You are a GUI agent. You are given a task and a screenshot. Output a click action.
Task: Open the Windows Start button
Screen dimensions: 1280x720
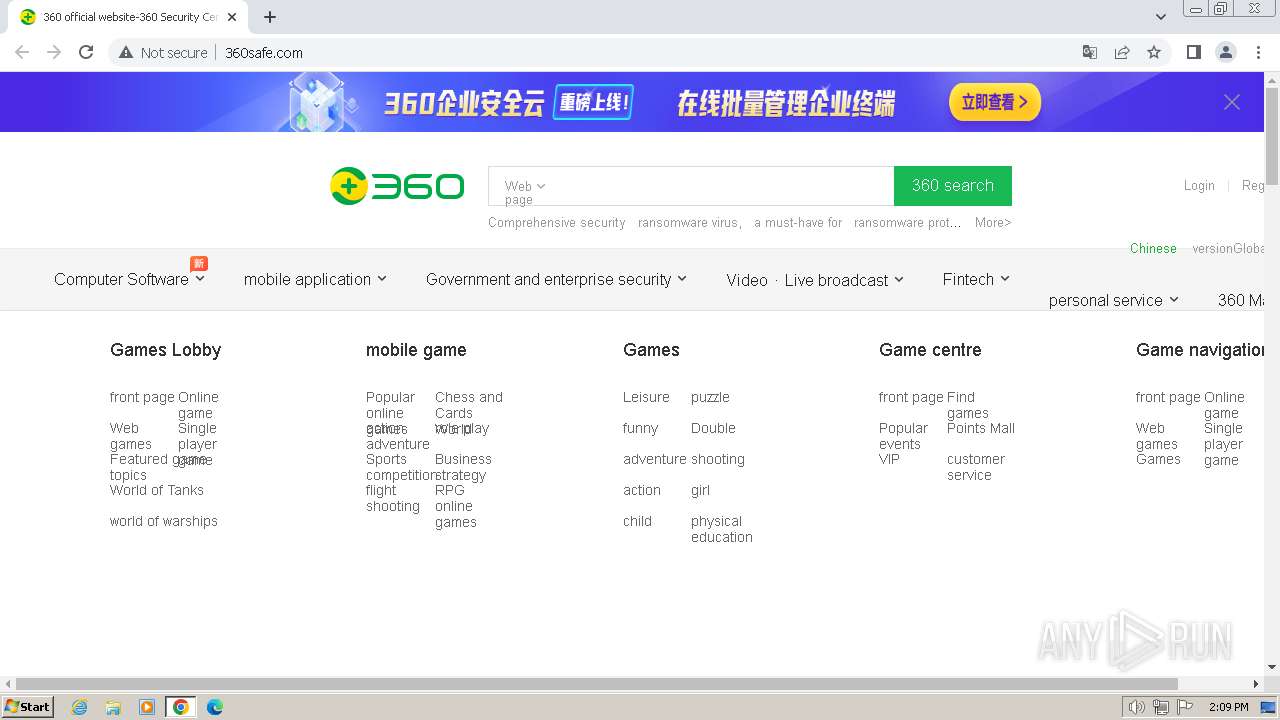28,706
